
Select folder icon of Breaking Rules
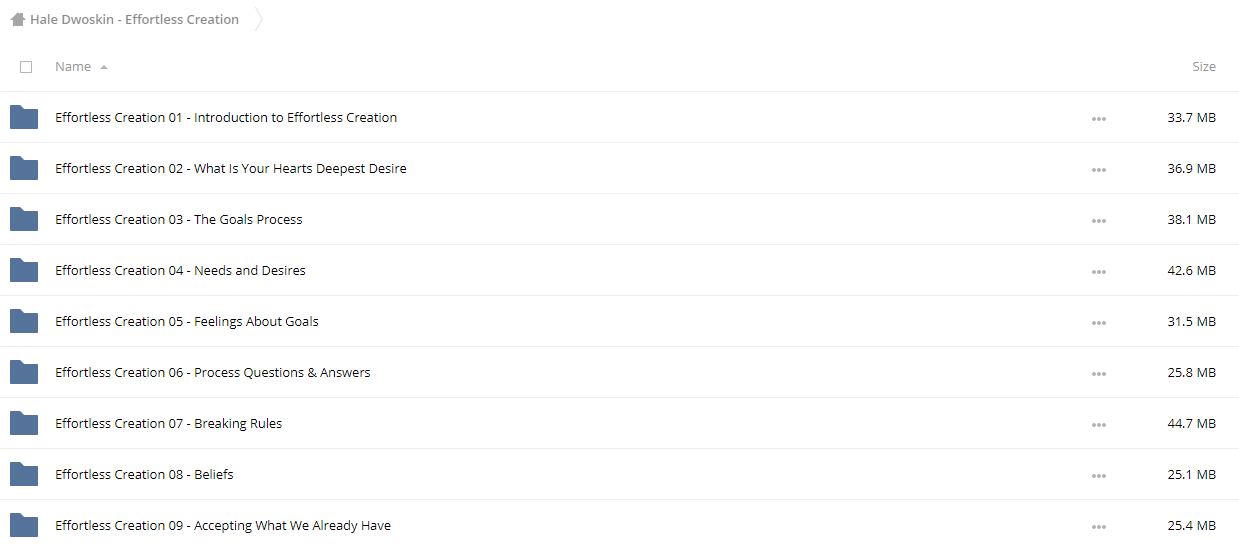[x=24, y=424]
